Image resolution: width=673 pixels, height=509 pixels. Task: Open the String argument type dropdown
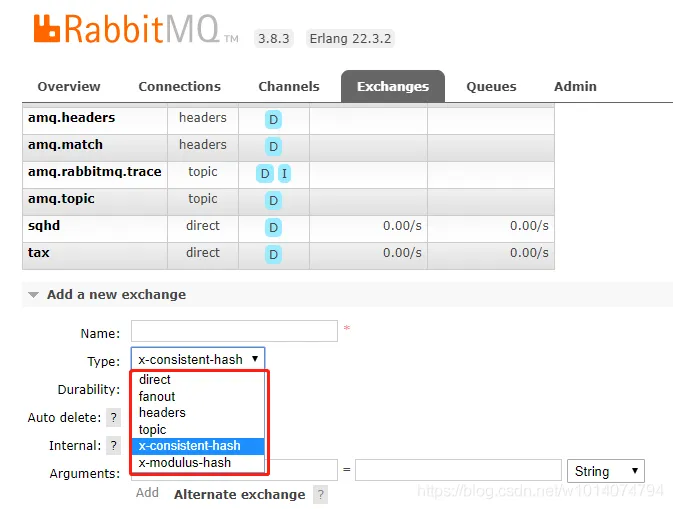[606, 471]
